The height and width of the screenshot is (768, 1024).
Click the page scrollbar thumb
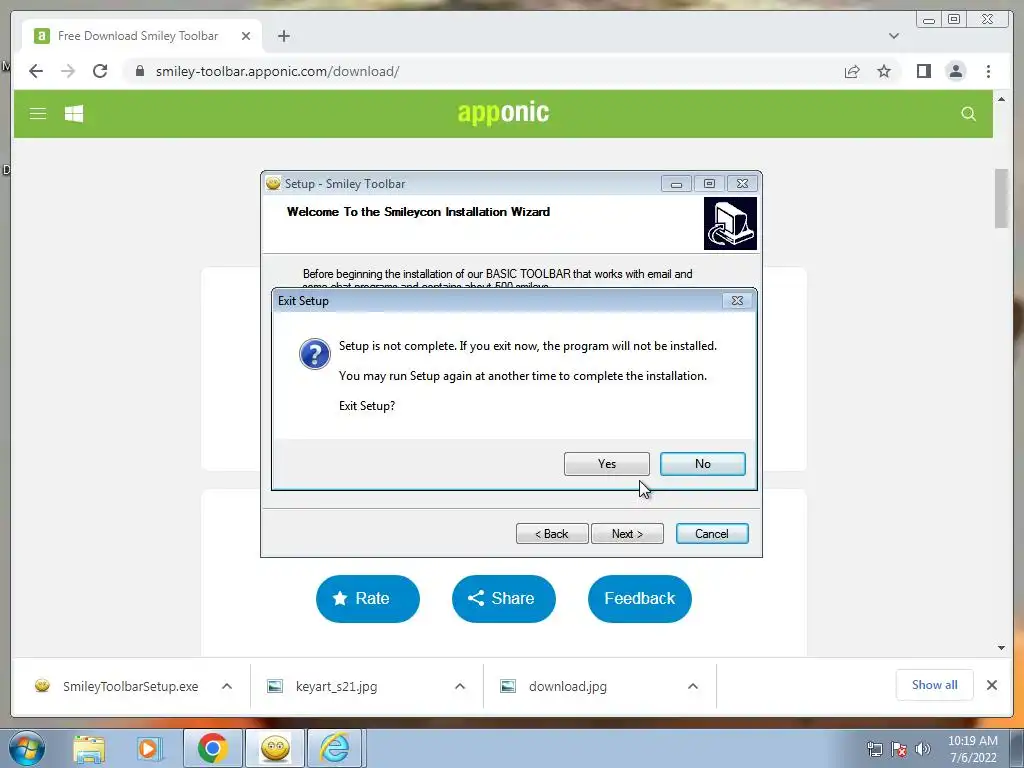(x=1001, y=199)
